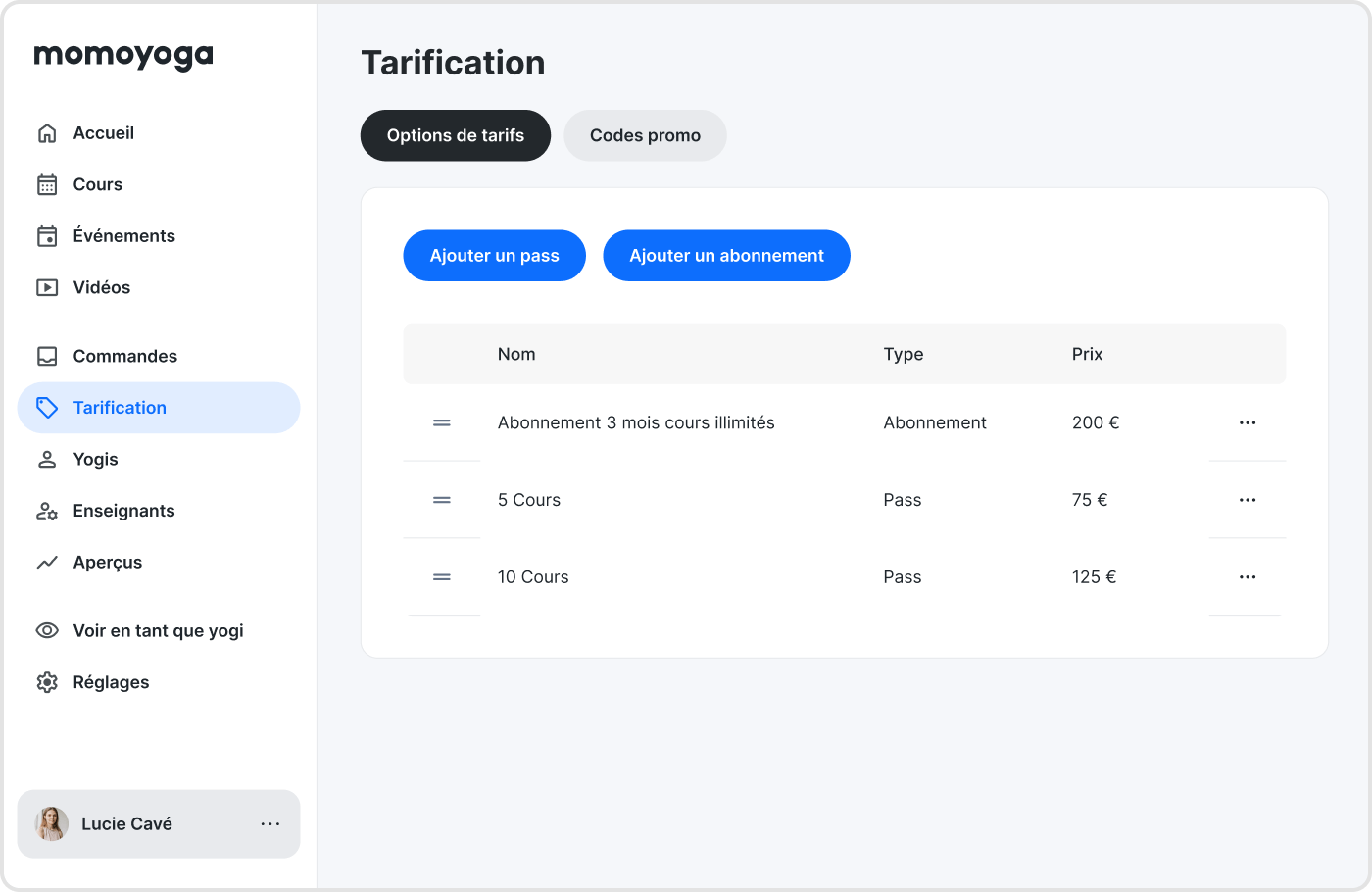Click the drag handle for 5 Cours row

coord(442,500)
